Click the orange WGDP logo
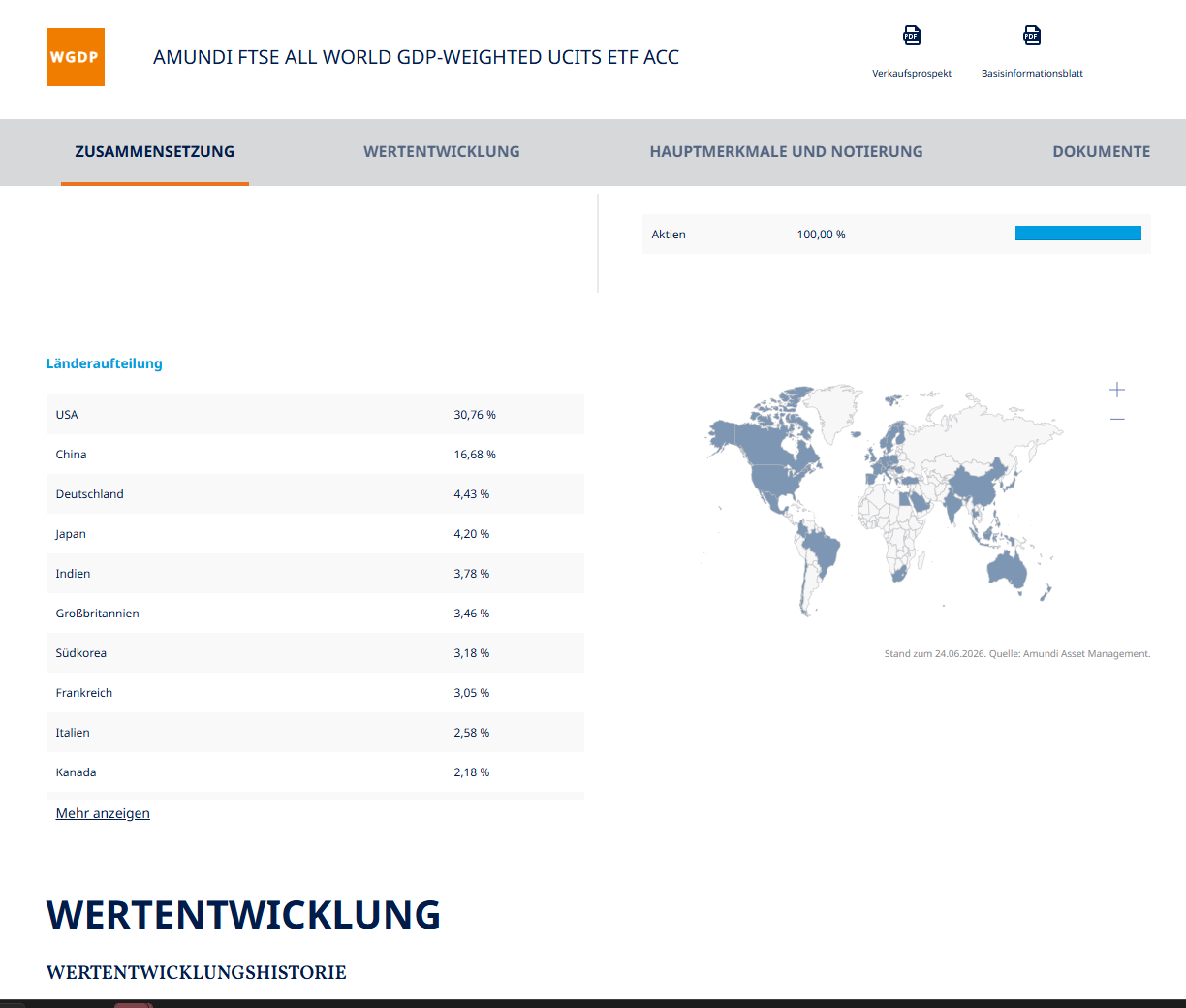This screenshot has width=1186, height=1008. tap(76, 57)
